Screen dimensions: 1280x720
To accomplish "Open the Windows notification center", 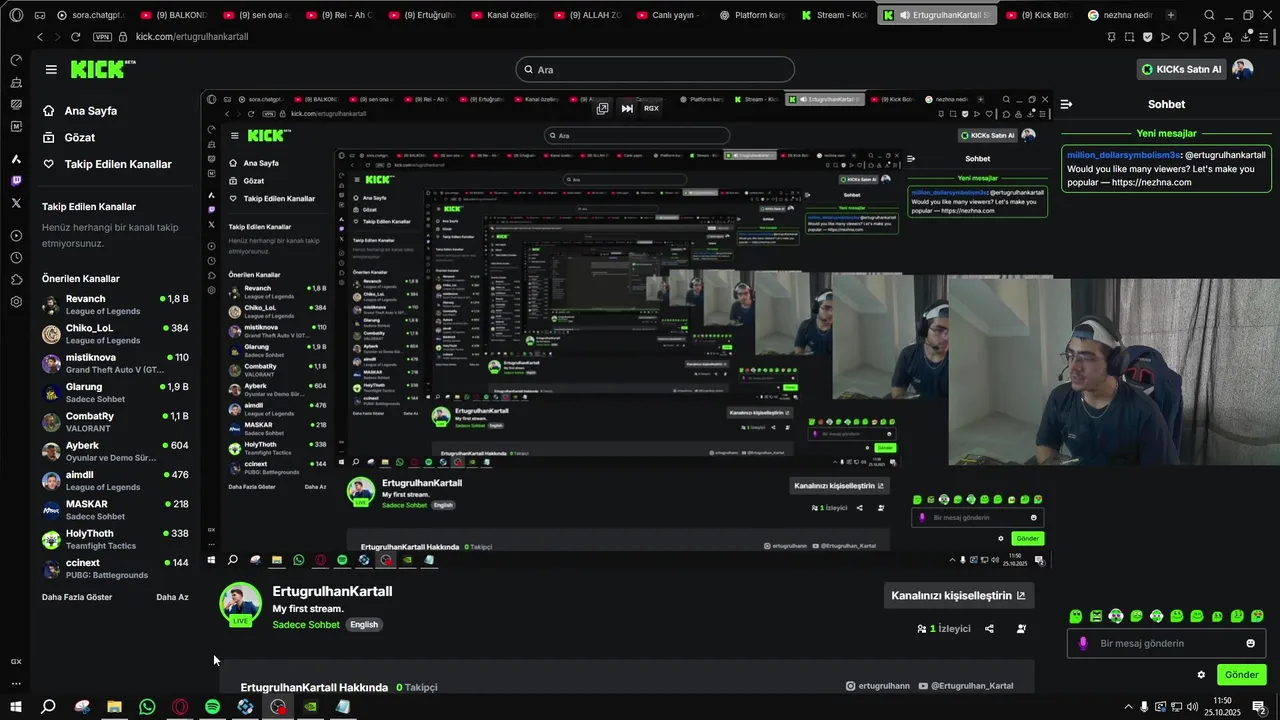I will click(x=1259, y=707).
